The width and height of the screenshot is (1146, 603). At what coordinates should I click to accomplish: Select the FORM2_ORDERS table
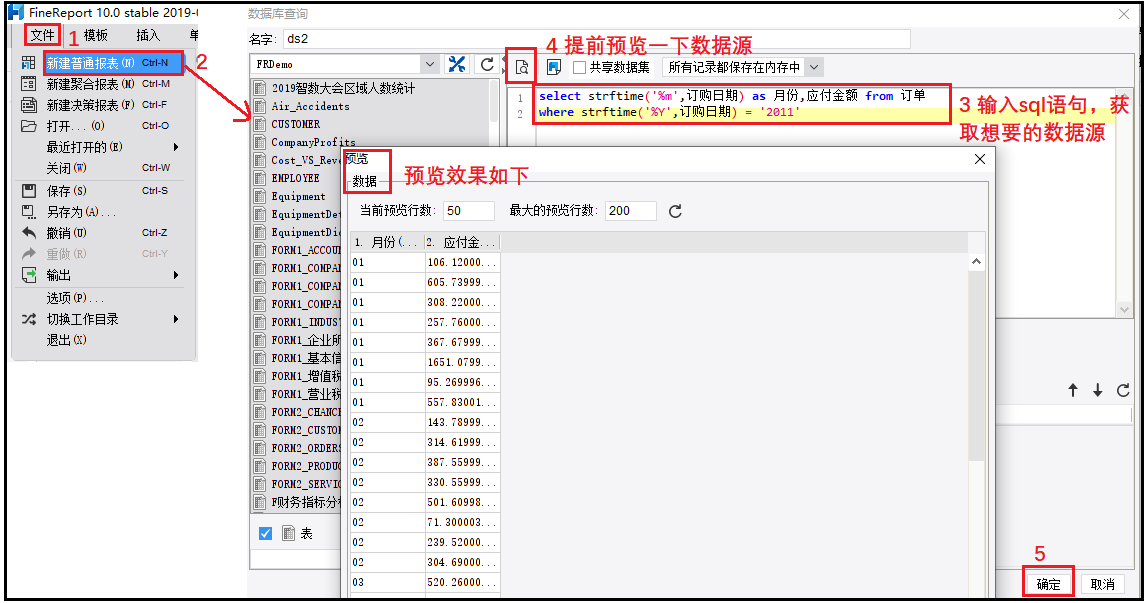306,448
